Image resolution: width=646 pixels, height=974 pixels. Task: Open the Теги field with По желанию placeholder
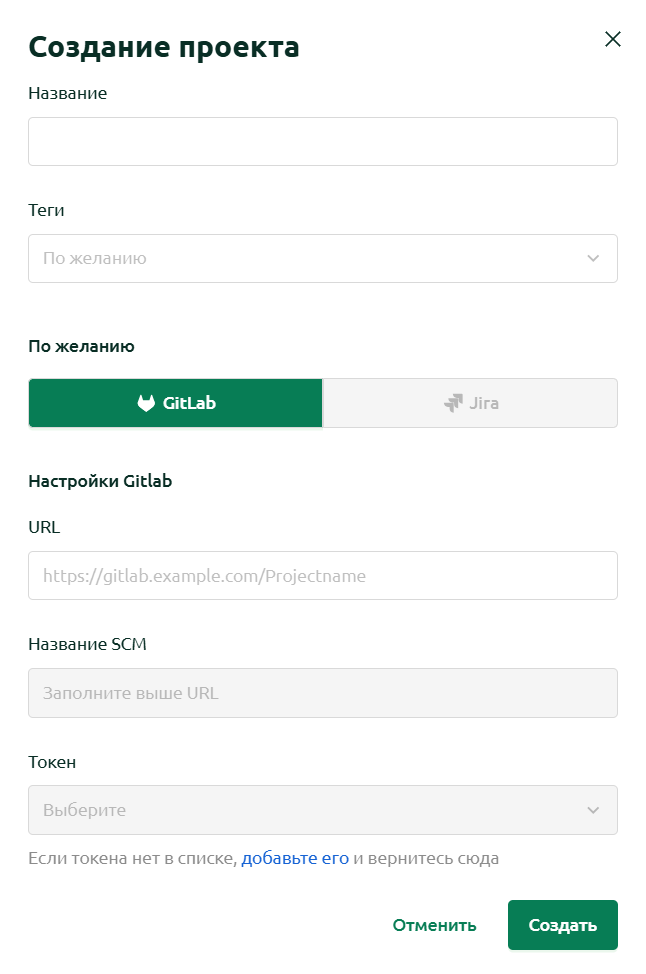click(323, 258)
